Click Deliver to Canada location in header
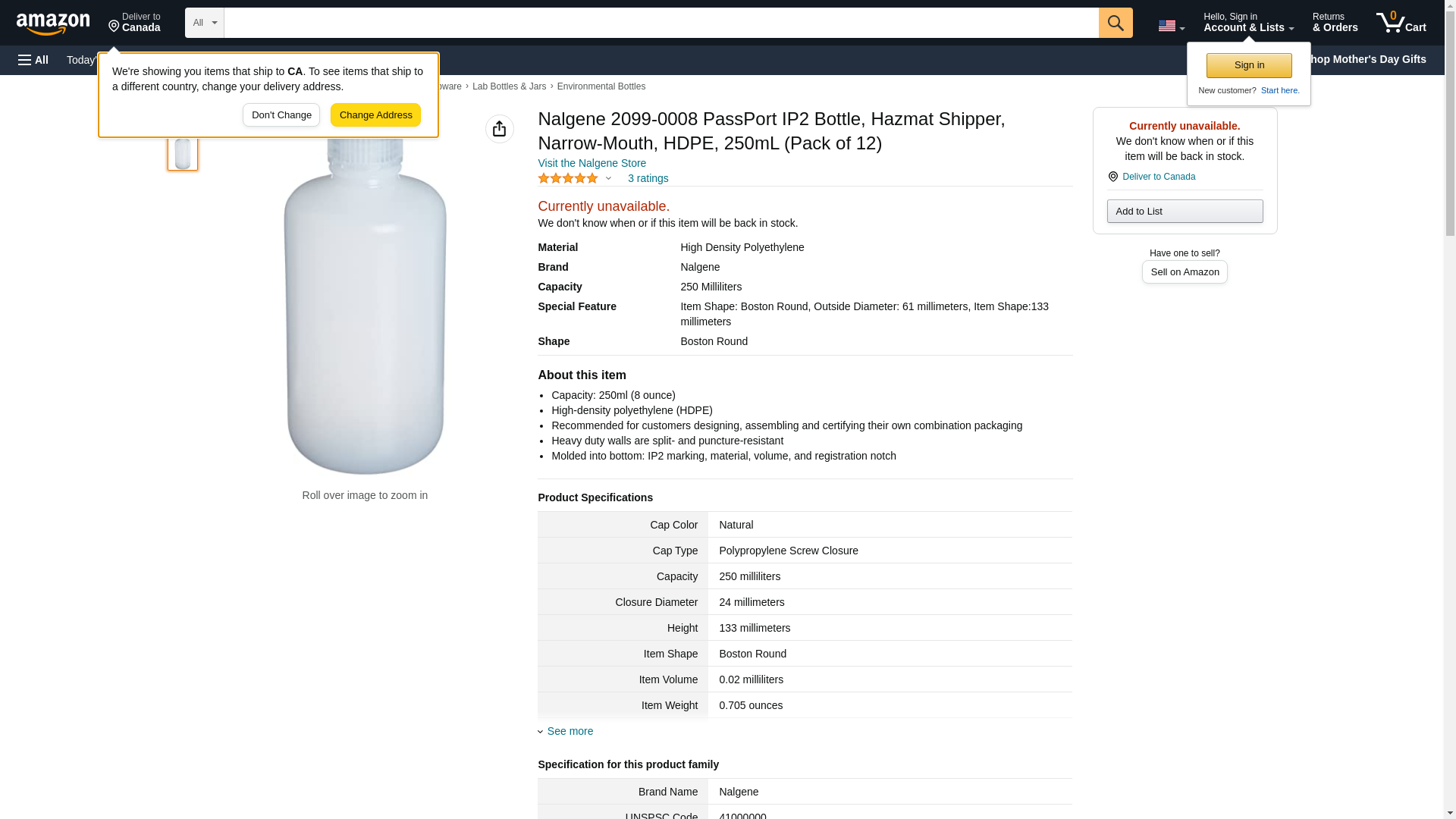1456x819 pixels. click(x=134, y=23)
